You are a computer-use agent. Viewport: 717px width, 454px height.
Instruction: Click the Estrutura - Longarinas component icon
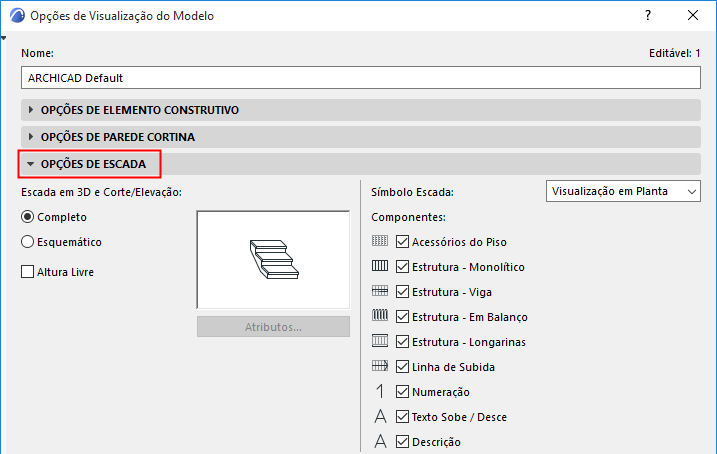pos(380,341)
